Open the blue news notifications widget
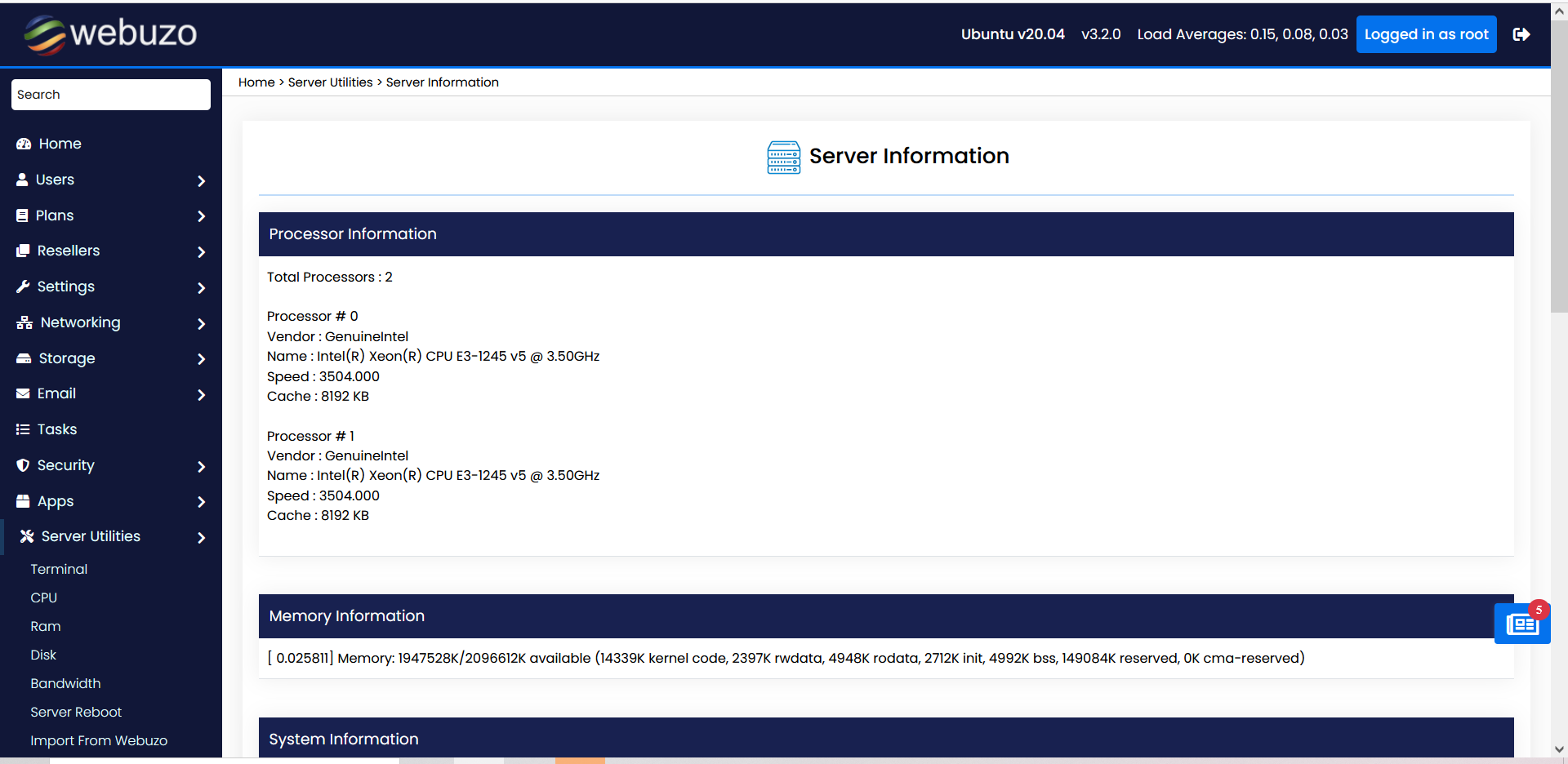The height and width of the screenshot is (764, 1568). (x=1521, y=624)
